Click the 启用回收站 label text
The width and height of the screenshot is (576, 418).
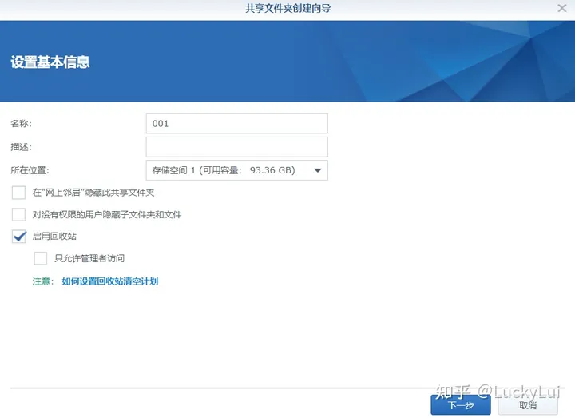[55, 237]
